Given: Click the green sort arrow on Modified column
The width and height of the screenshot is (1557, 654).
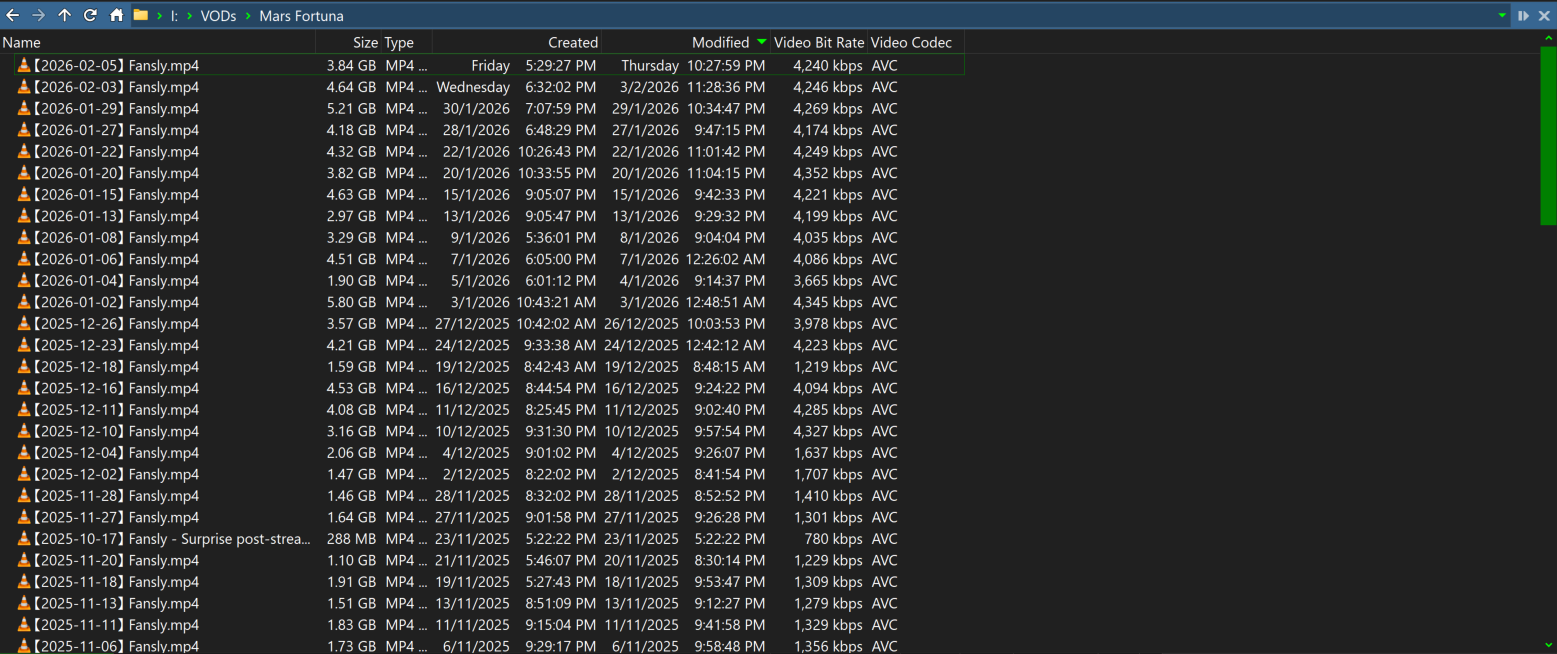Looking at the screenshot, I should 762,42.
